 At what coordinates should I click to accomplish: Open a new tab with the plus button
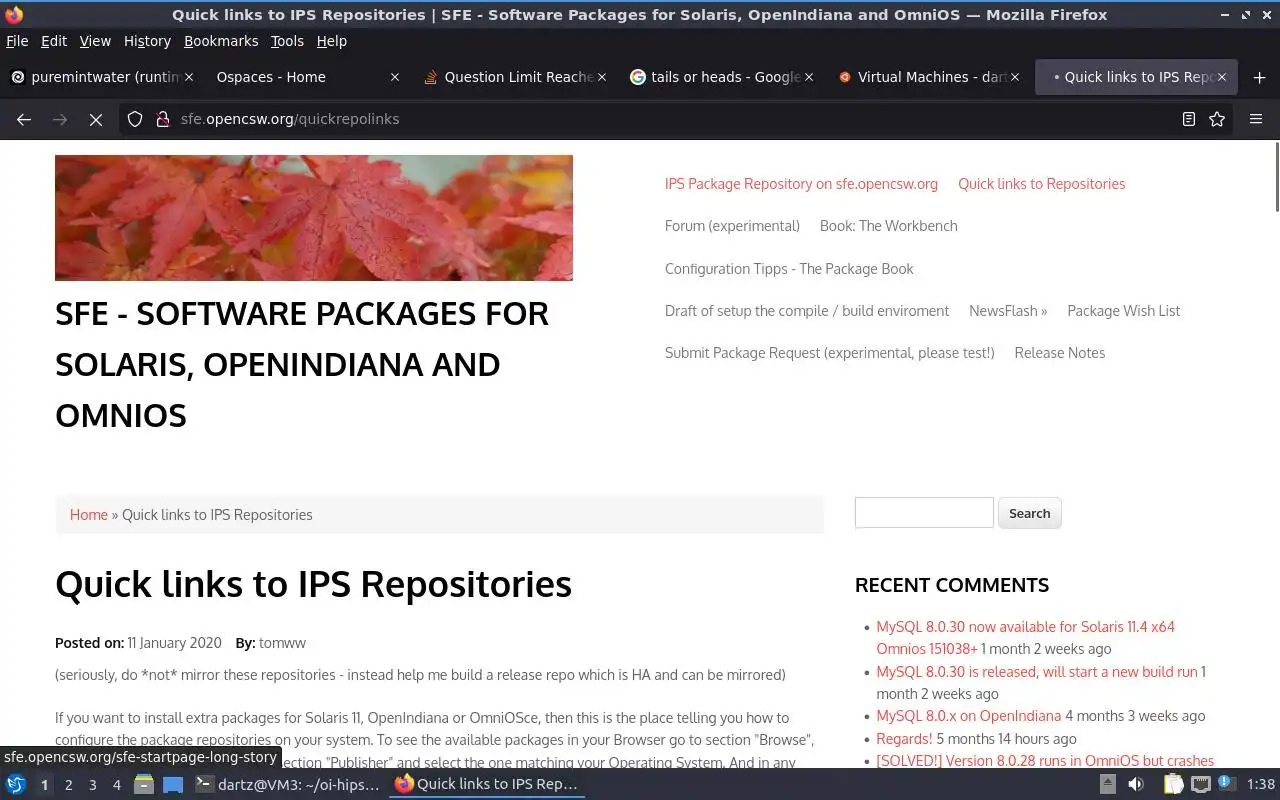(x=1259, y=77)
